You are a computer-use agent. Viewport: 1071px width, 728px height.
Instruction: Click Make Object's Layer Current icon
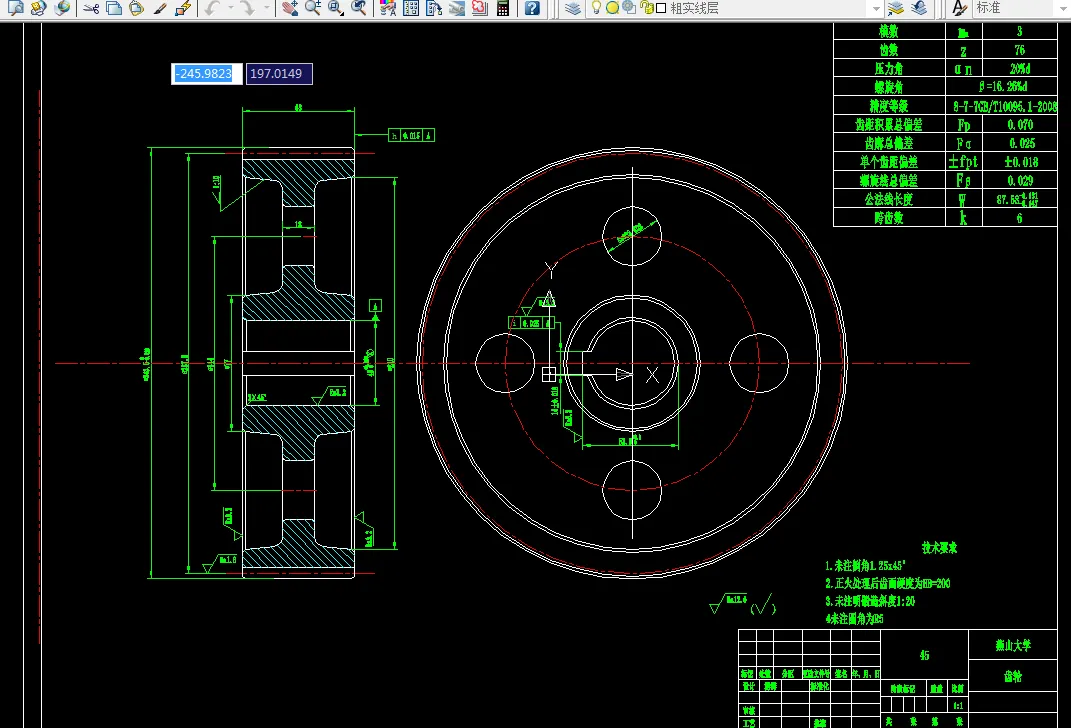895,8
